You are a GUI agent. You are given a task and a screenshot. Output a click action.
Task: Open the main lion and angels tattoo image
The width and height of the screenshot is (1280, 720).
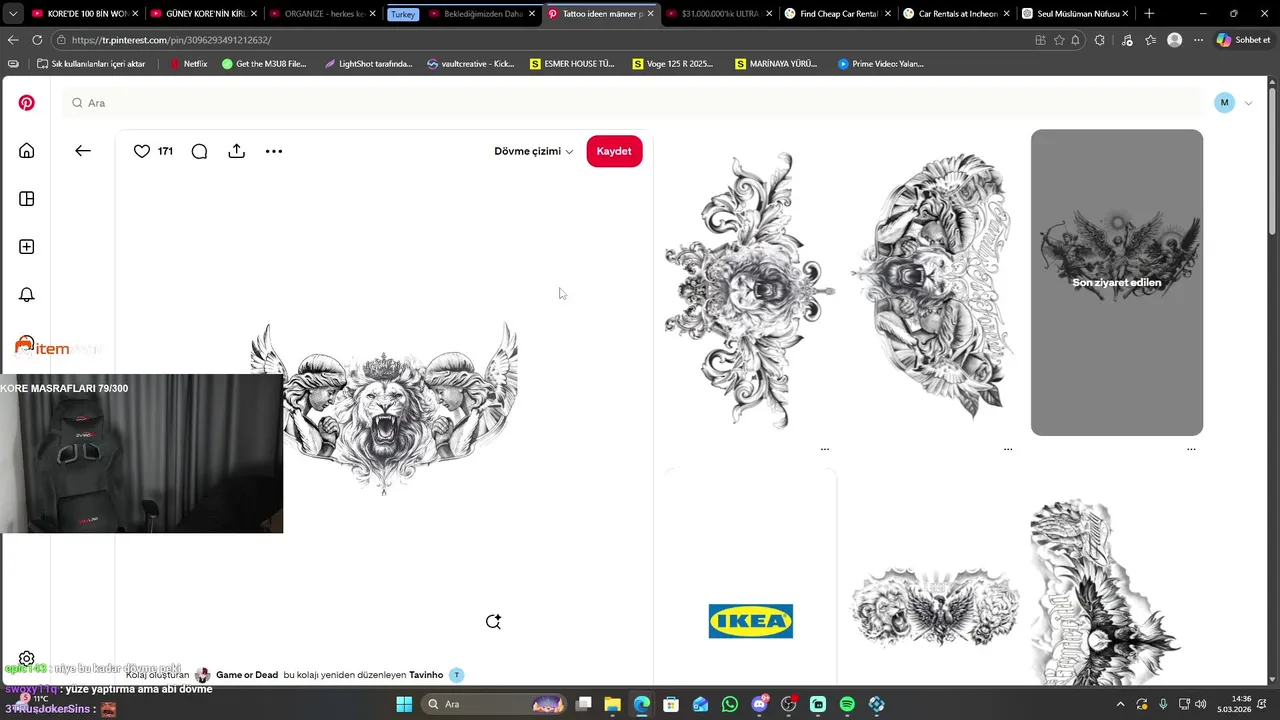pyautogui.click(x=384, y=408)
